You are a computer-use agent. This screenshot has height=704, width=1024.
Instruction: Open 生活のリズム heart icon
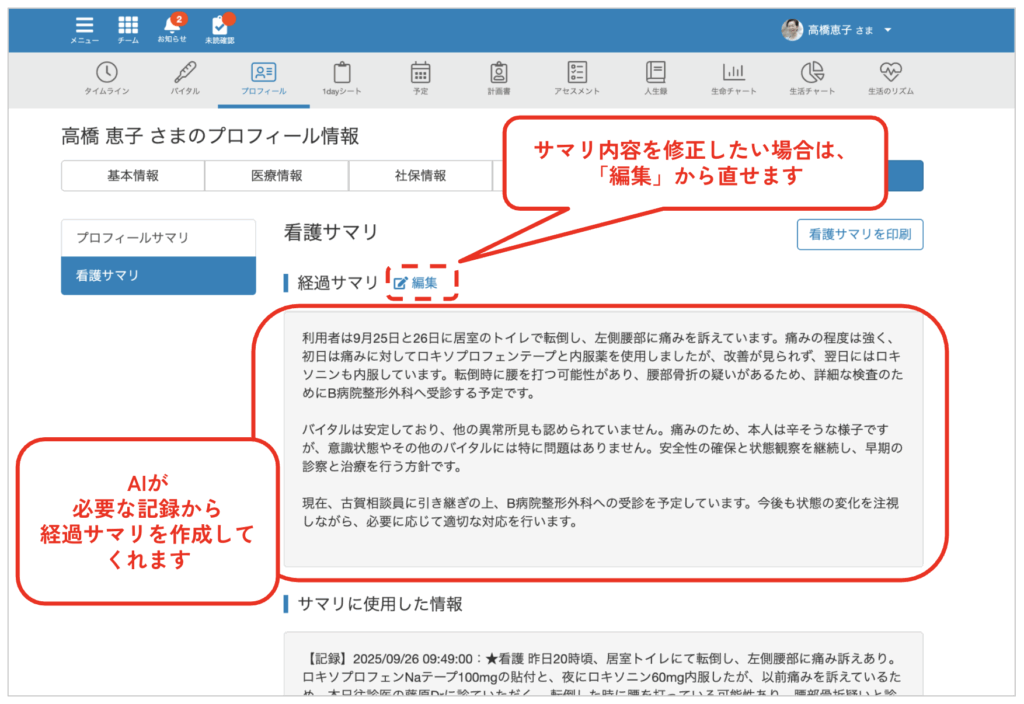pyautogui.click(x=890, y=76)
